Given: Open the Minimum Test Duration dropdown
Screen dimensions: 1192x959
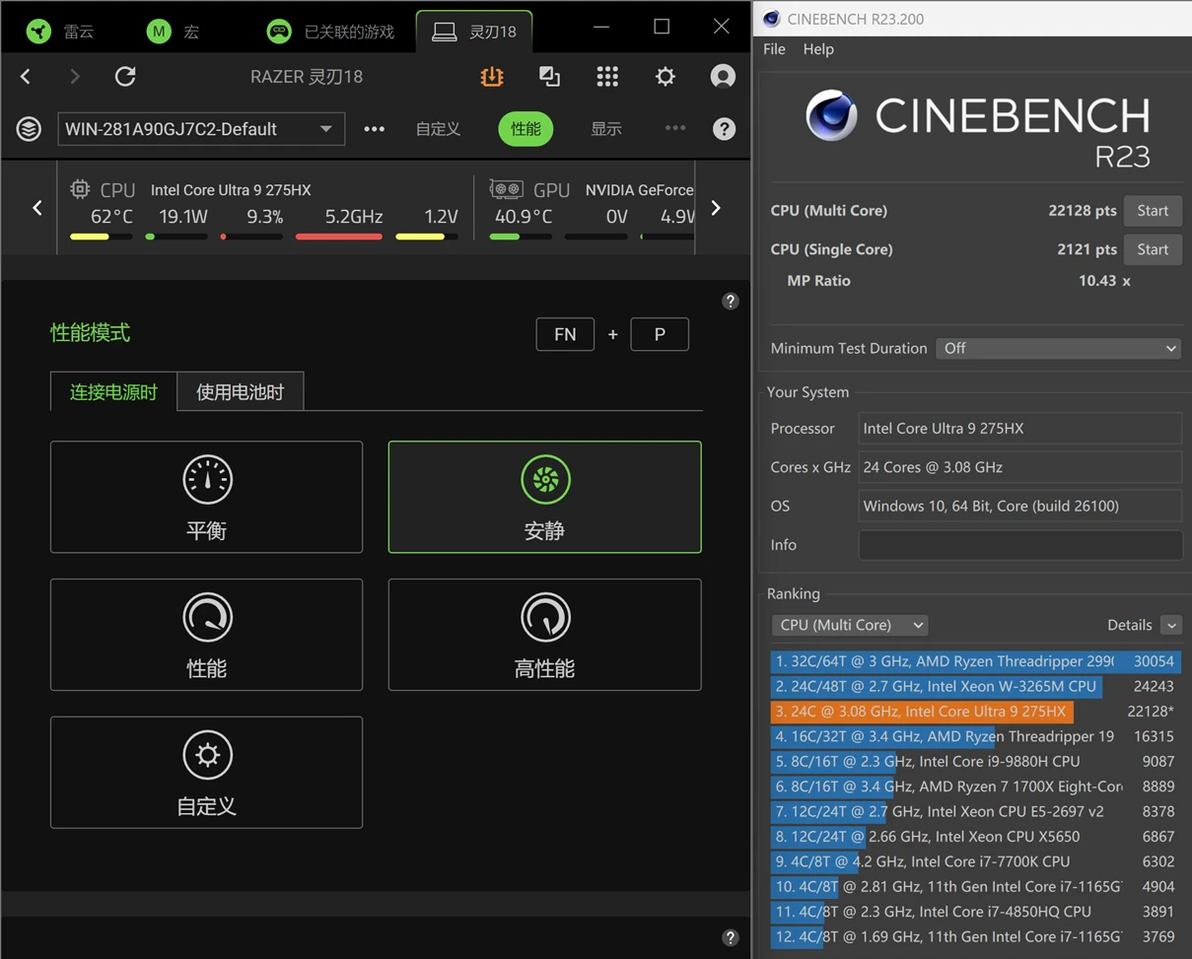Looking at the screenshot, I should (x=1058, y=348).
